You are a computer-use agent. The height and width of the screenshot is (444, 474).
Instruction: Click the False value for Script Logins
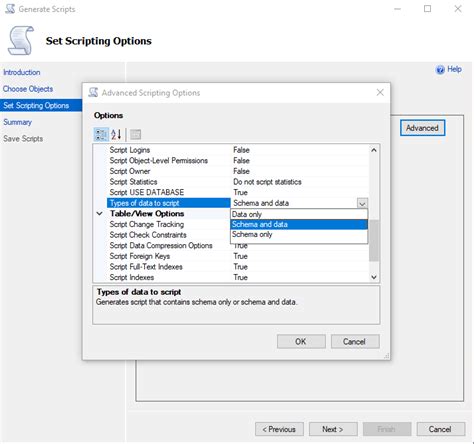[241, 150]
